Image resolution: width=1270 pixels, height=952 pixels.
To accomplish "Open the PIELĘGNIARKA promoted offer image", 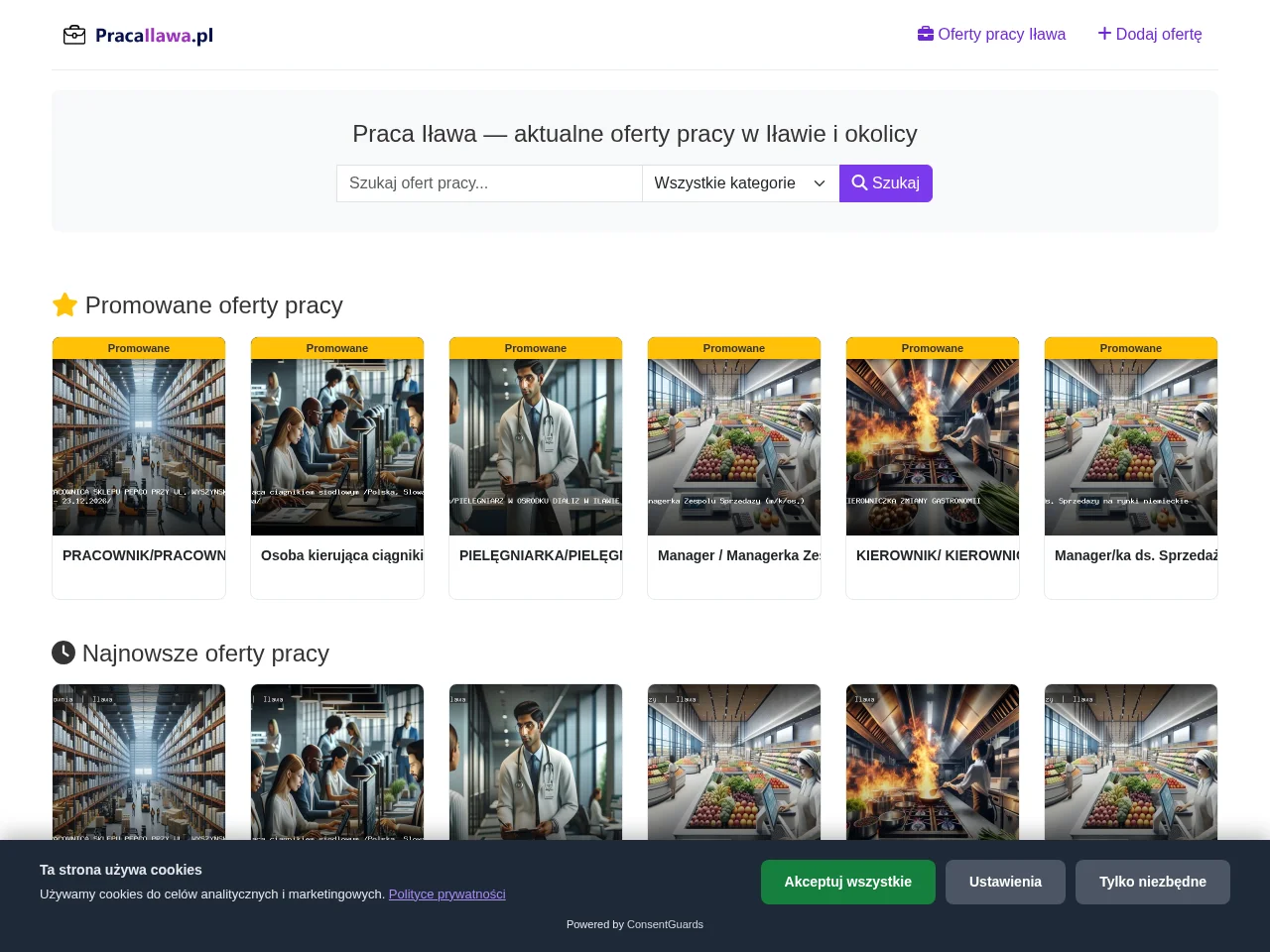I will click(536, 447).
